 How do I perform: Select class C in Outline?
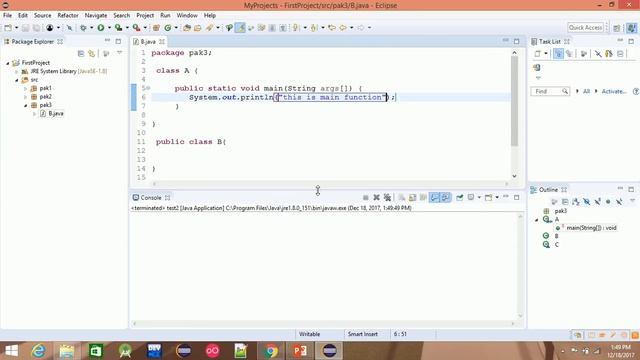[556, 245]
